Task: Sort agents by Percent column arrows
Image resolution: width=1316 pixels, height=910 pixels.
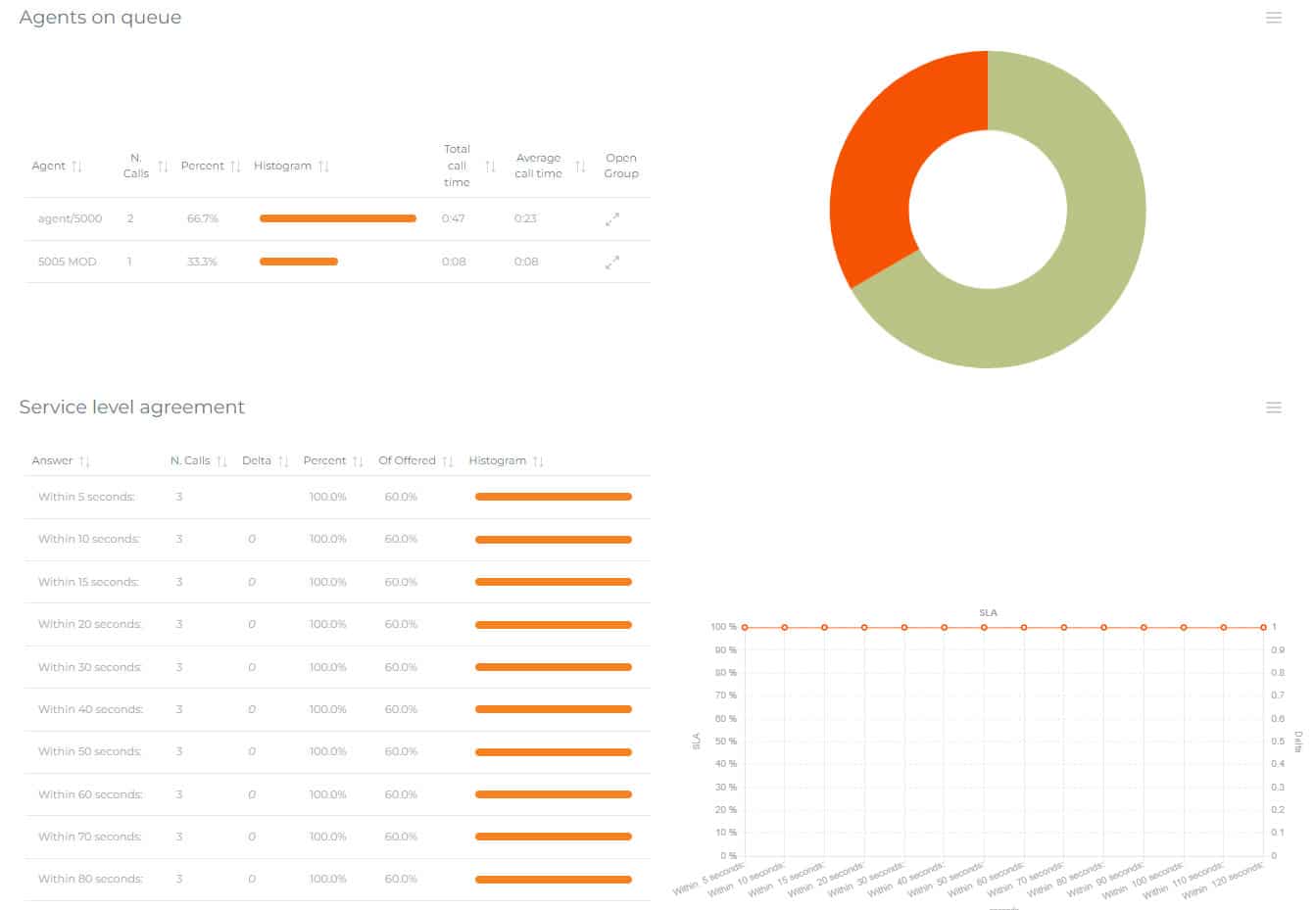Action: pos(235,167)
